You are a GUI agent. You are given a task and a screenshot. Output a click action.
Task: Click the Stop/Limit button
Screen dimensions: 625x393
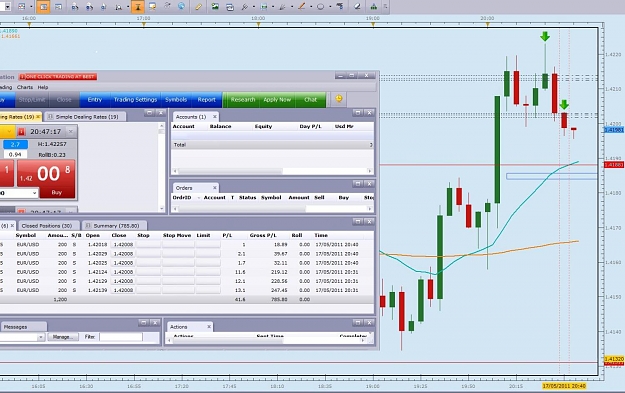tap(32, 100)
